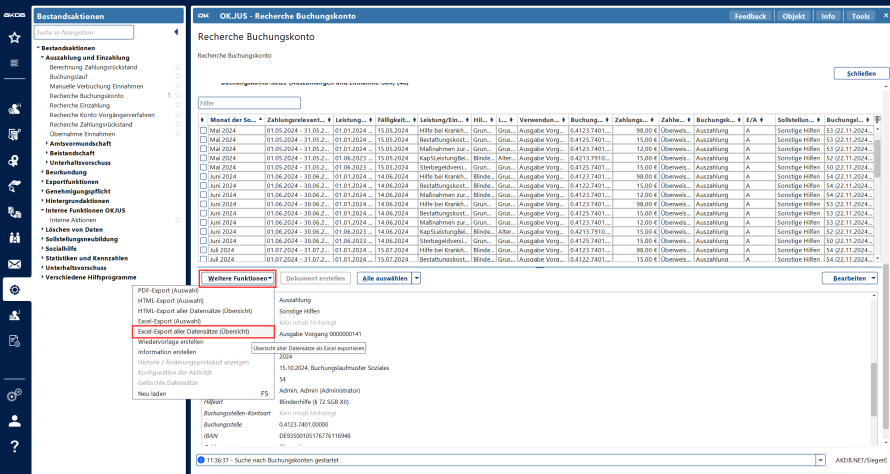Click the OK logo in the title bar
The height and width of the screenshot is (474, 890).
click(x=203, y=16)
